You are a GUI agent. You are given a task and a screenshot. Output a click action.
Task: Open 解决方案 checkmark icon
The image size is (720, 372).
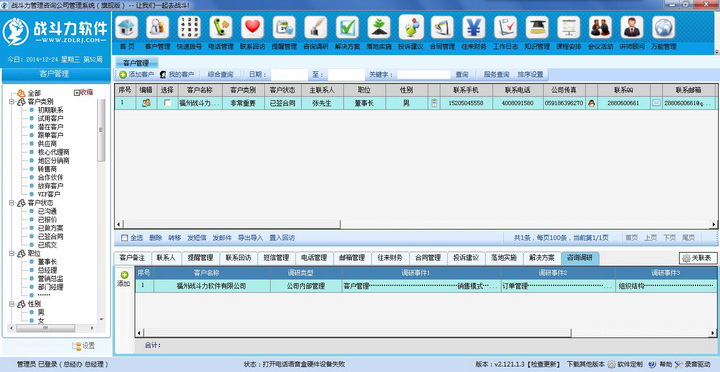(x=347, y=28)
